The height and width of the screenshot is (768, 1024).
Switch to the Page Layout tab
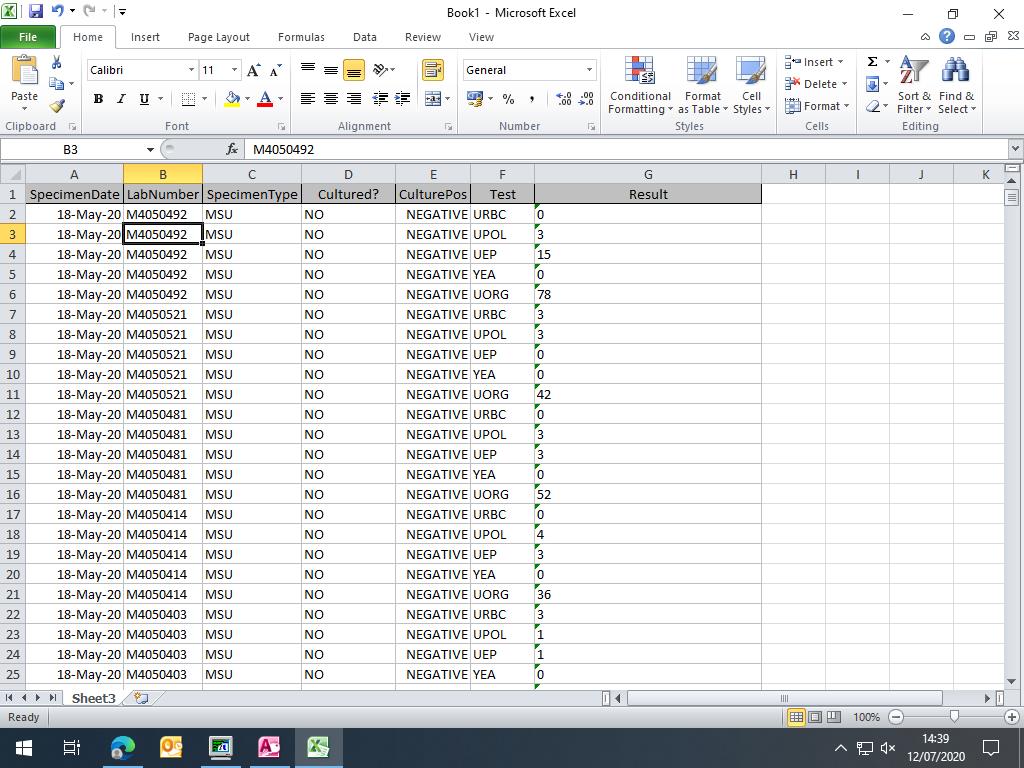tap(219, 37)
